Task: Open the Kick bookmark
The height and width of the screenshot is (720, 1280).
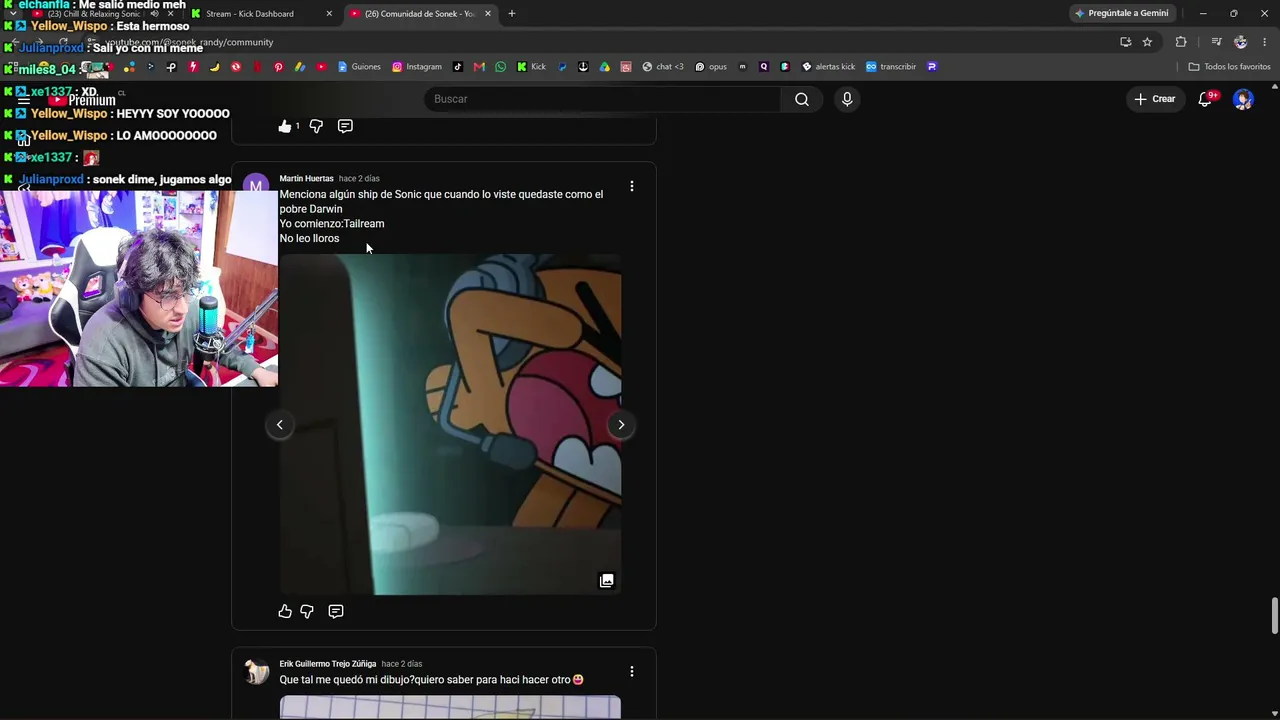Action: click(x=531, y=67)
